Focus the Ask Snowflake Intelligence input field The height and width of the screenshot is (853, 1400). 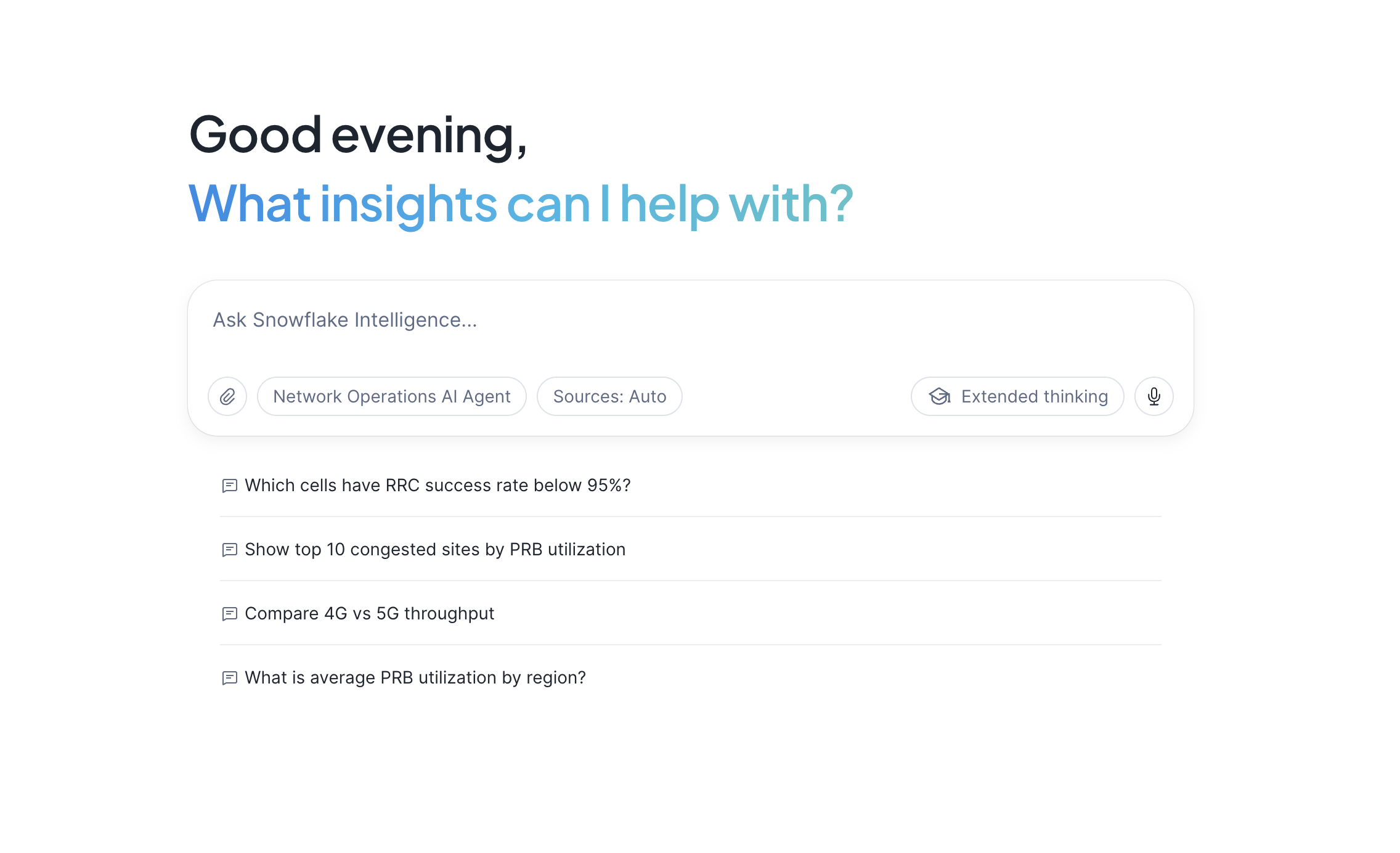tap(678, 320)
